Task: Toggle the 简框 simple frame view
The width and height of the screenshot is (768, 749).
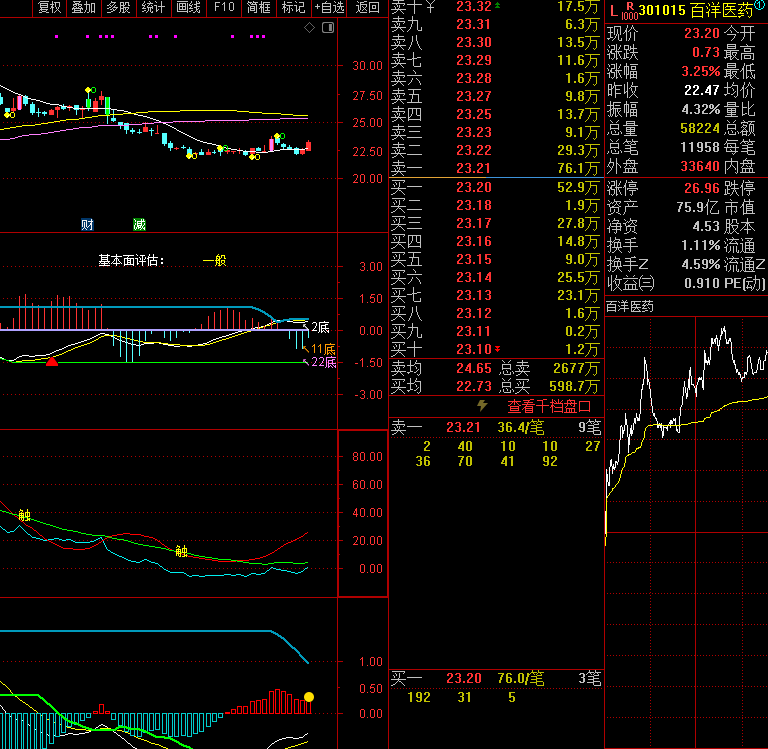Action: tap(258, 7)
